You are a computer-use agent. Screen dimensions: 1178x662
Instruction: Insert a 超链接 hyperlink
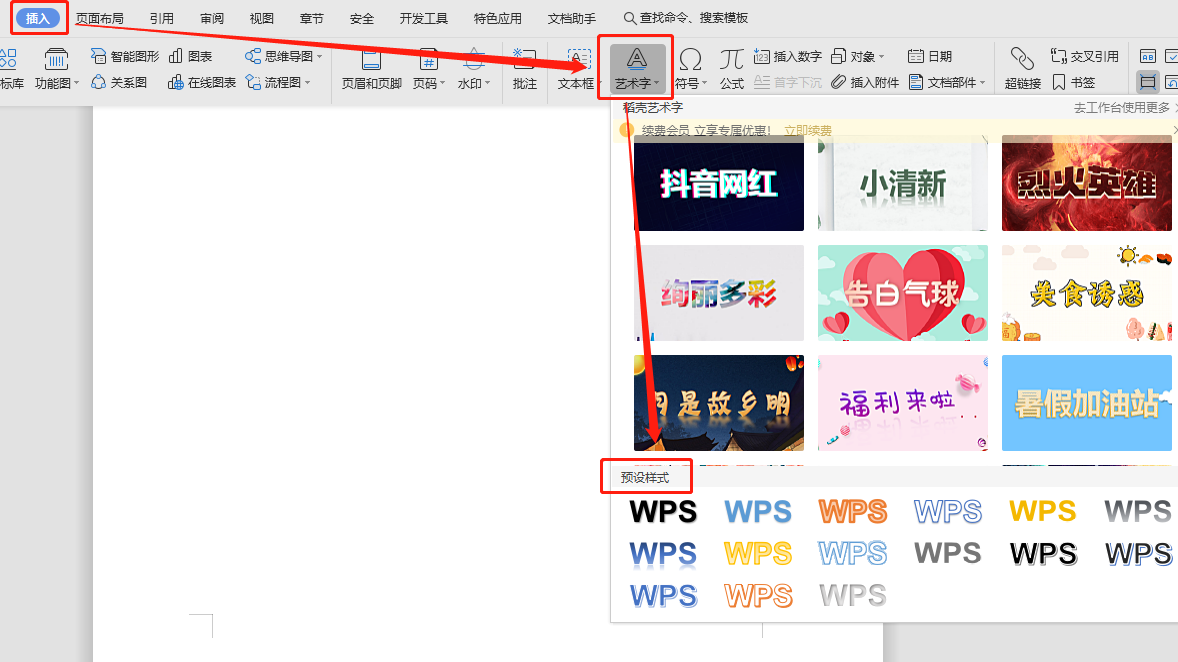[x=1022, y=68]
